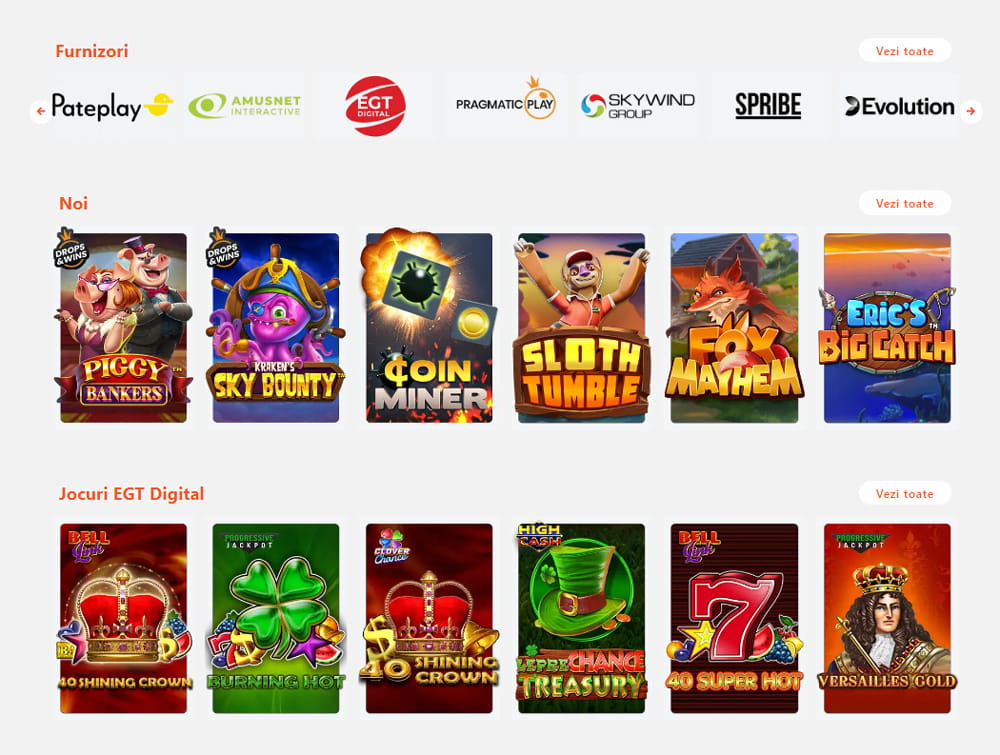The height and width of the screenshot is (755, 1000).
Task: Open the Spribe provider logo
Action: click(x=768, y=106)
